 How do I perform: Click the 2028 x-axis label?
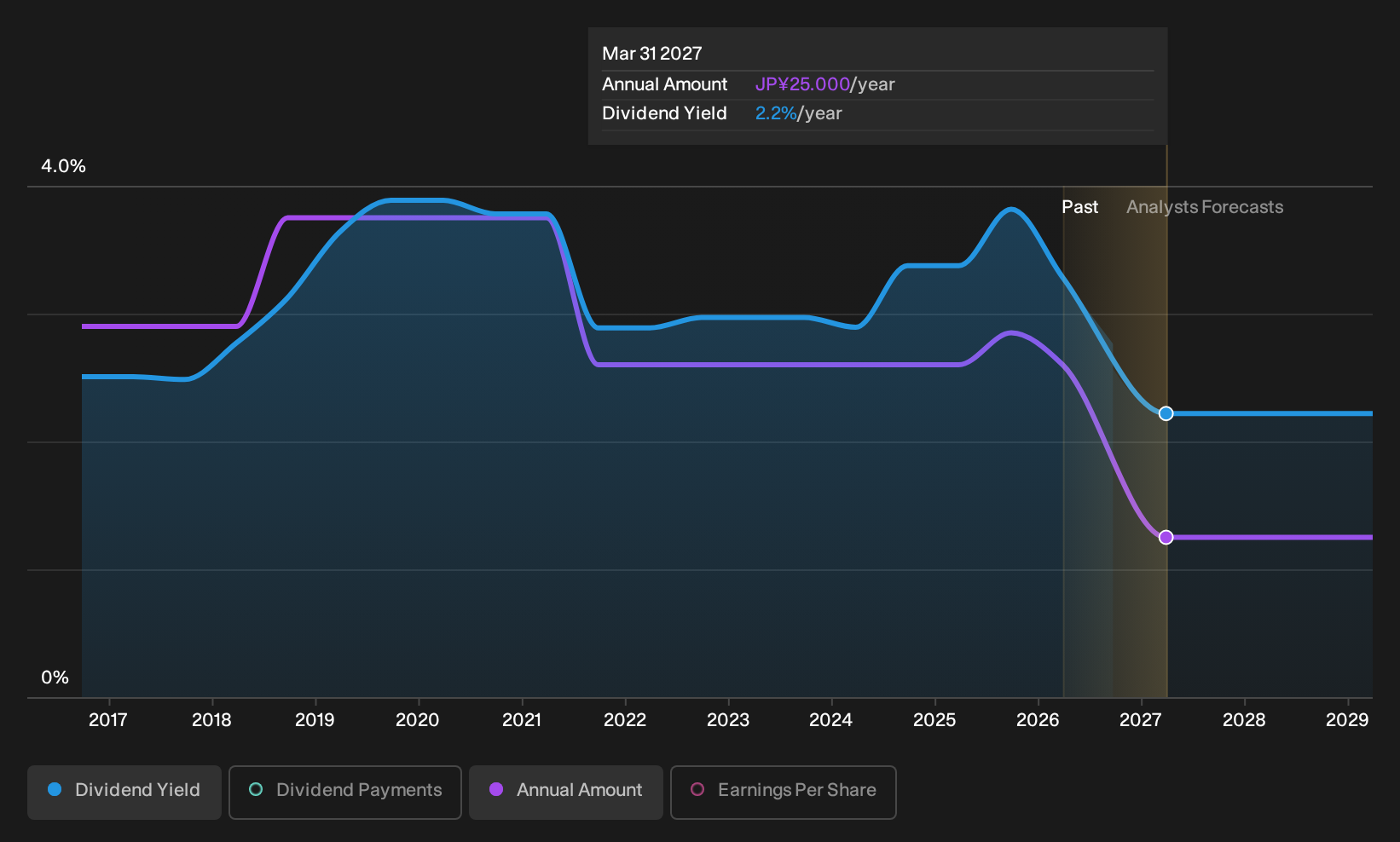pos(1244,720)
